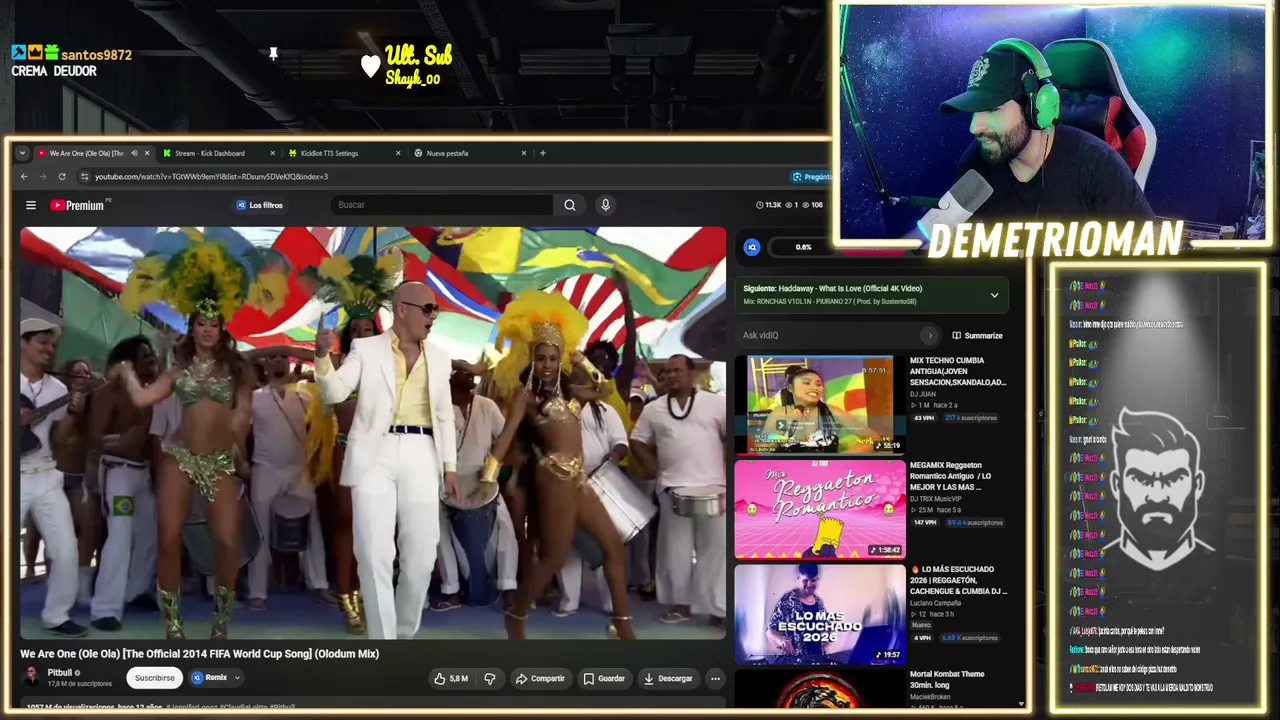The height and width of the screenshot is (720, 1280).
Task: Click the vidIQ 0.6% score bar
Action: [x=804, y=247]
